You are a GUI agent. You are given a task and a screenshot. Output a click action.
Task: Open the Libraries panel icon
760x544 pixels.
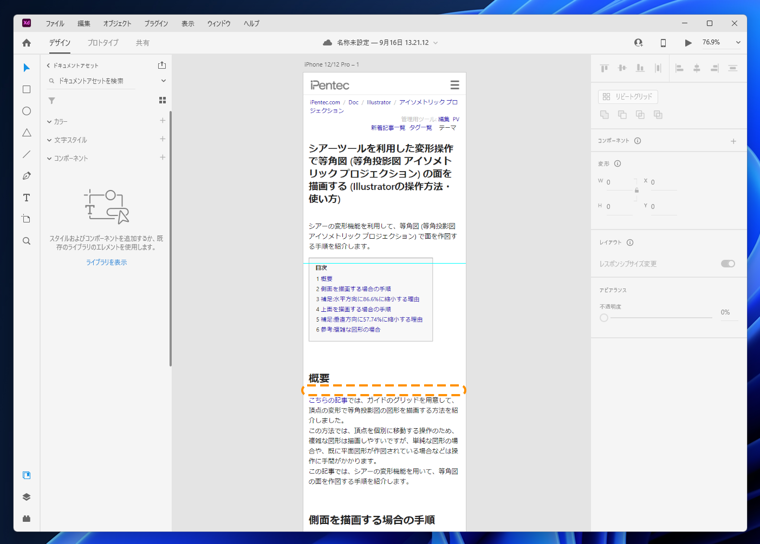(27, 475)
